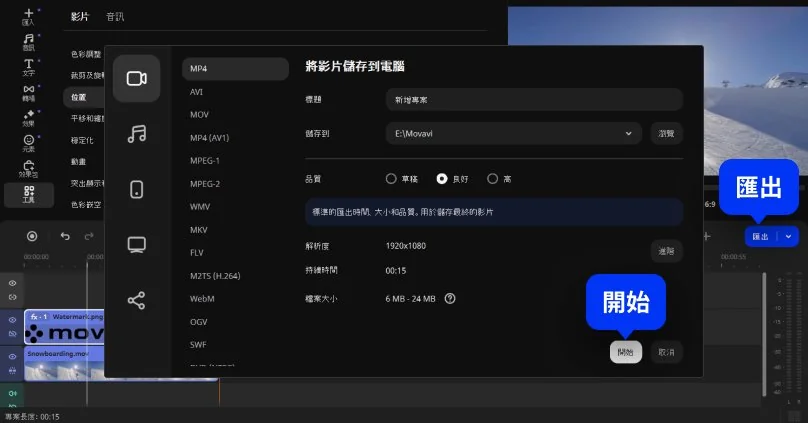Hide the Watermark.png track with eye icon

coord(12,319)
